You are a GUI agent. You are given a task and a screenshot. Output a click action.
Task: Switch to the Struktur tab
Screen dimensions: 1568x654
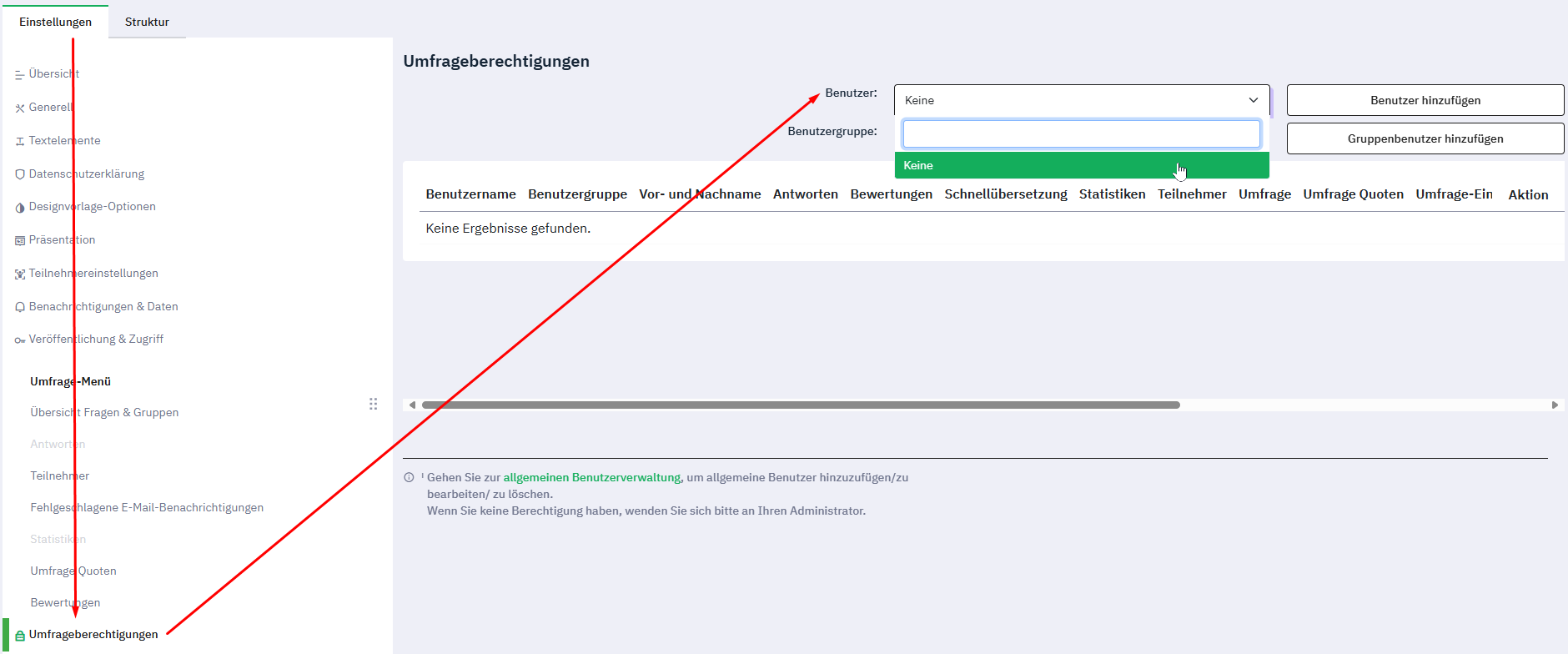[147, 22]
